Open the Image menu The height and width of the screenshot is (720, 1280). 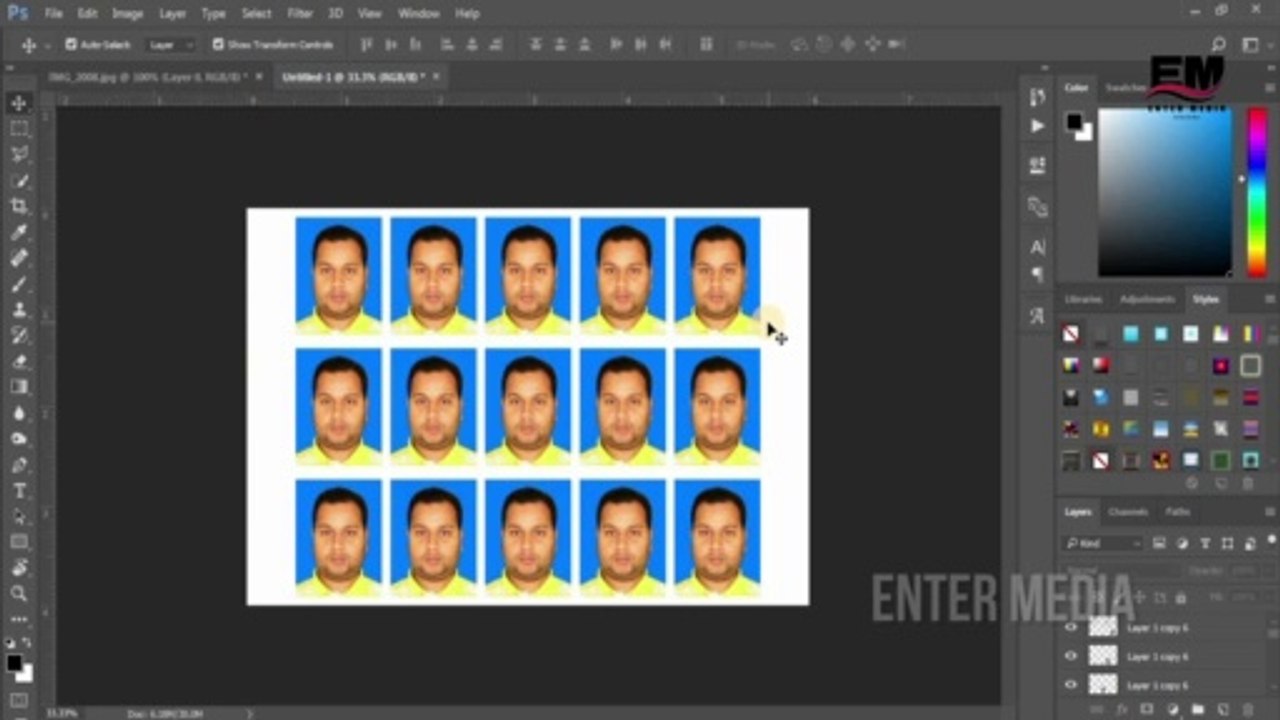[x=127, y=14]
